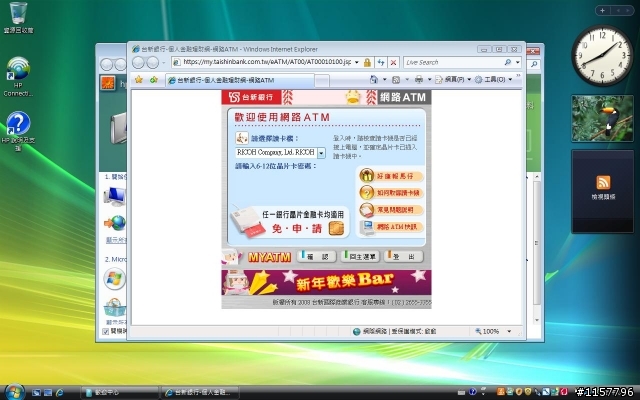
Task: Click the Print icon in command bar
Action: click(x=419, y=80)
